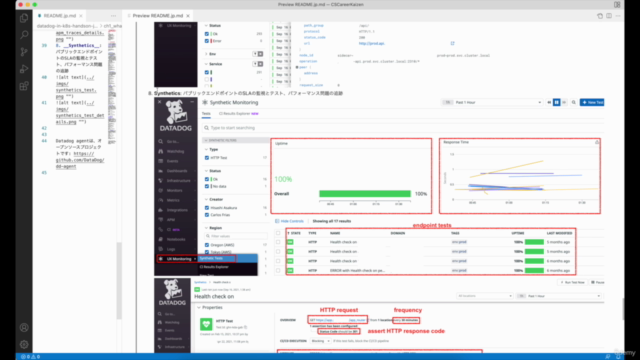This screenshot has width=640, height=360.
Task: Click the magnifier icon left of New Test
Action: coord(573,102)
